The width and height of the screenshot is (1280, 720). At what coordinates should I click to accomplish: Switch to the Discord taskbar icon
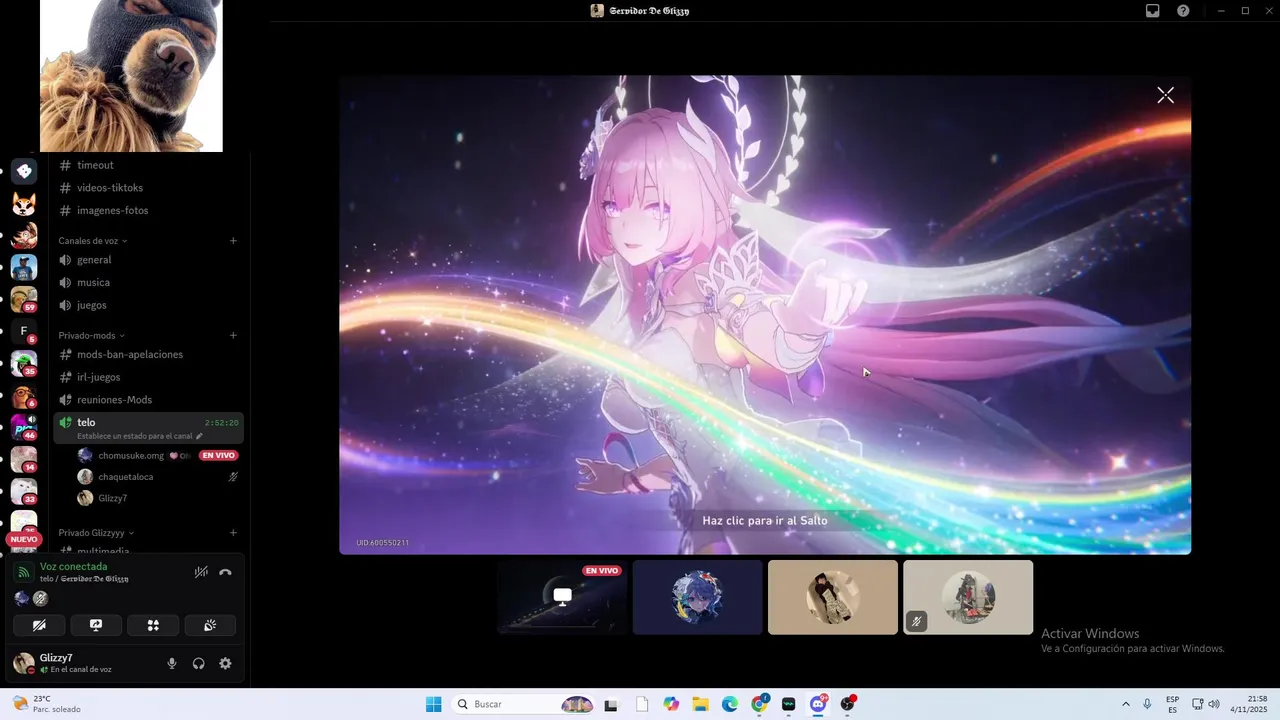(818, 704)
